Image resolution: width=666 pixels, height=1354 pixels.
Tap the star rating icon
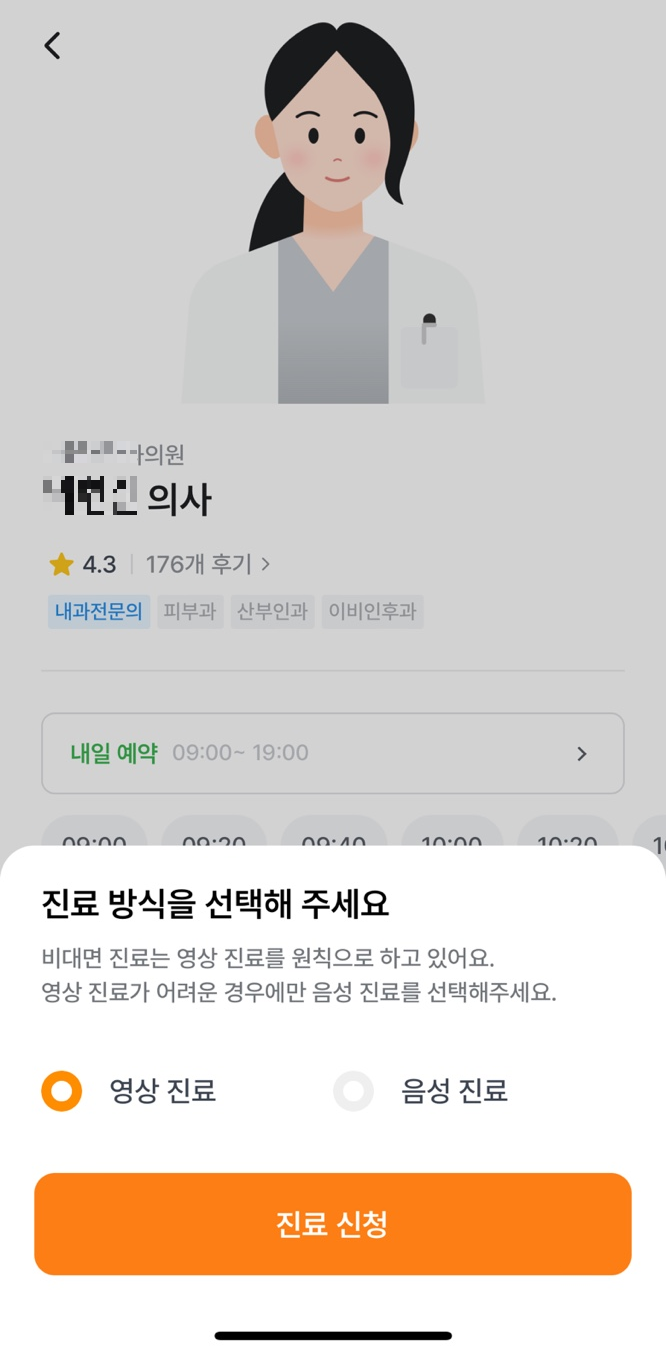point(61,563)
